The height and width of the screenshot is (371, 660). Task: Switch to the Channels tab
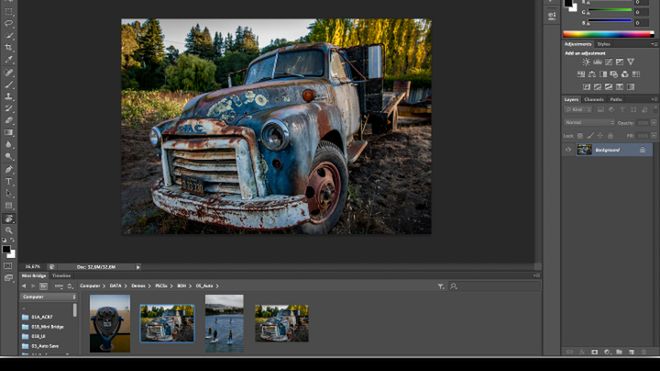594,99
